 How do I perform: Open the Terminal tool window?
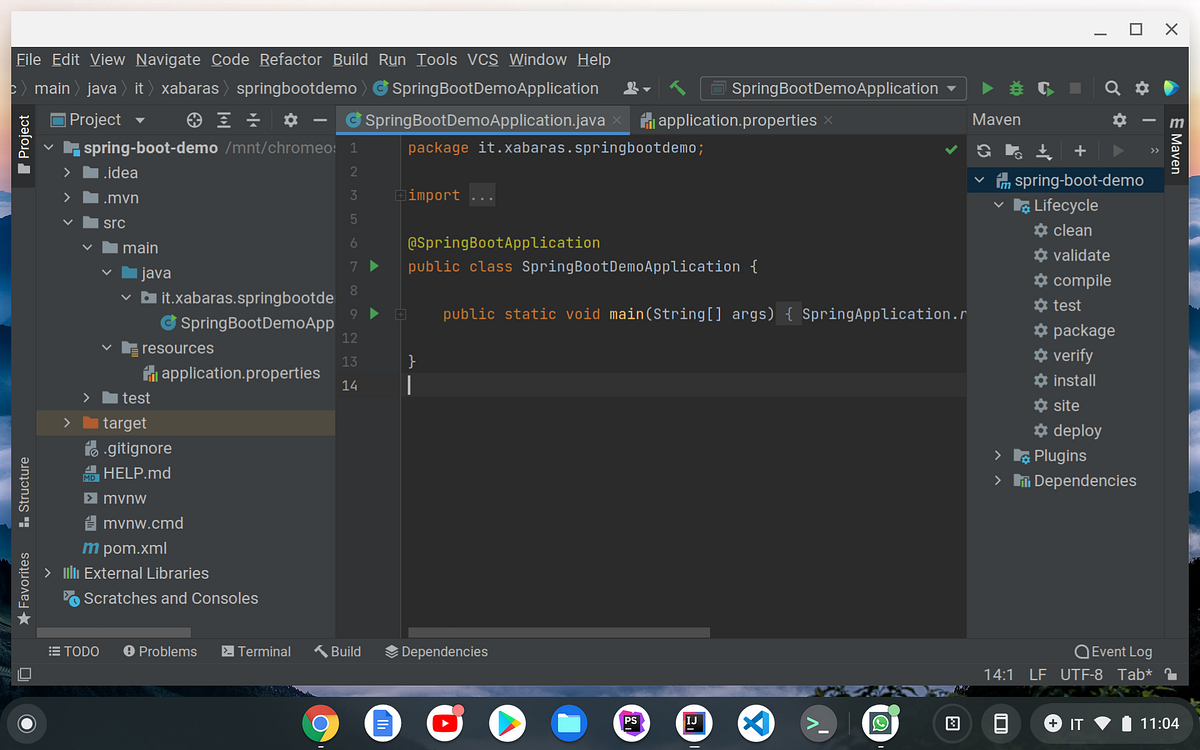[256, 651]
